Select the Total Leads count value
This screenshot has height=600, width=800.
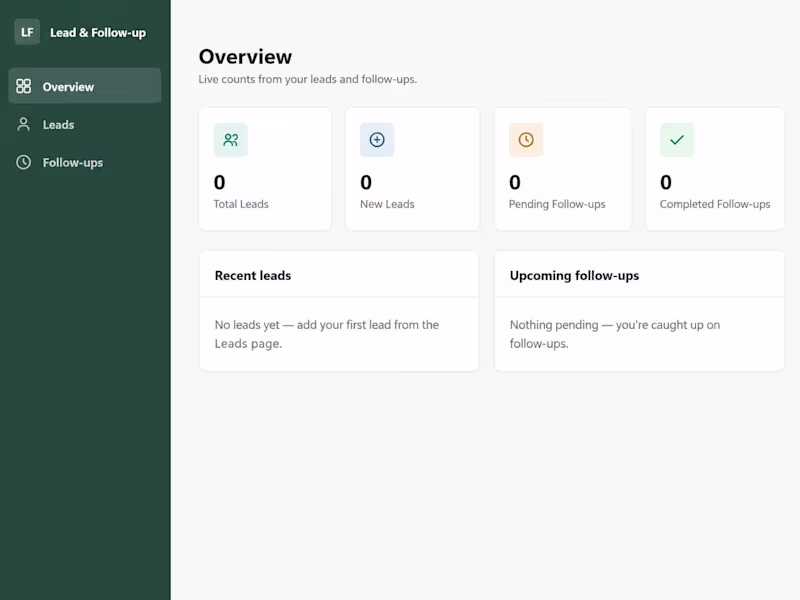click(x=219, y=182)
